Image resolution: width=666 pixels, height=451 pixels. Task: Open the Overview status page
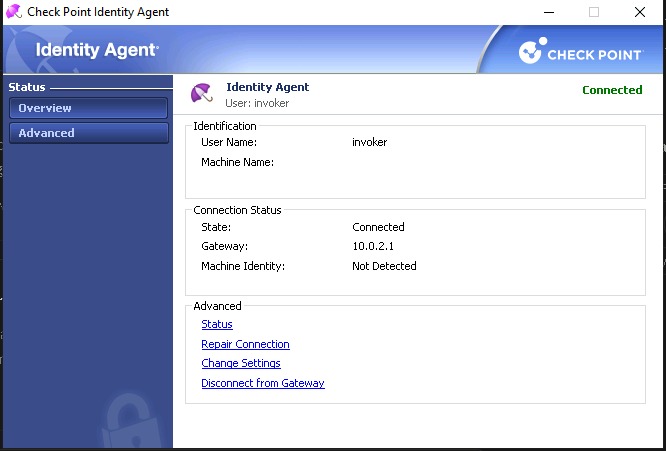[88, 108]
